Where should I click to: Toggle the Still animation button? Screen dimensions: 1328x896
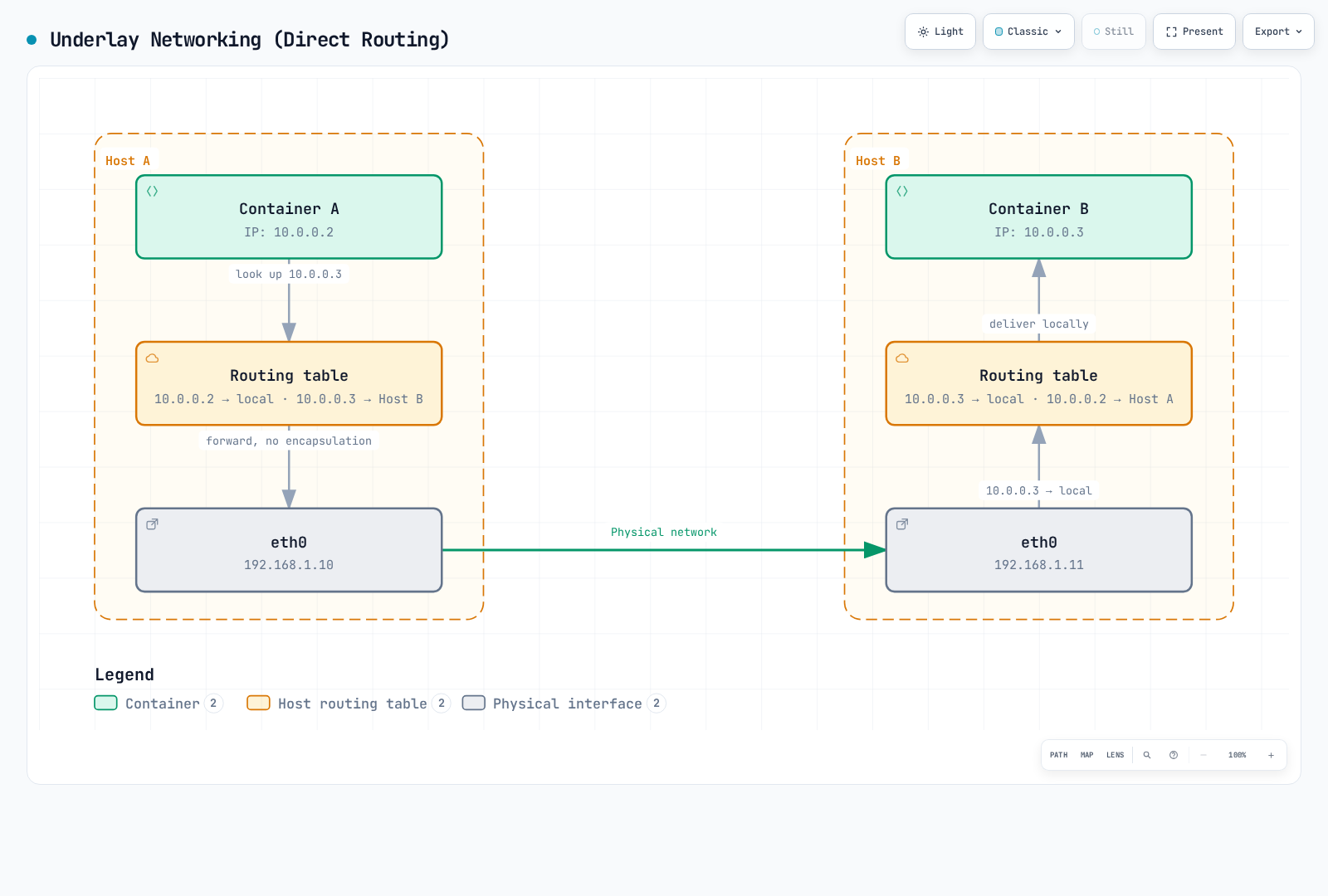point(1113,32)
